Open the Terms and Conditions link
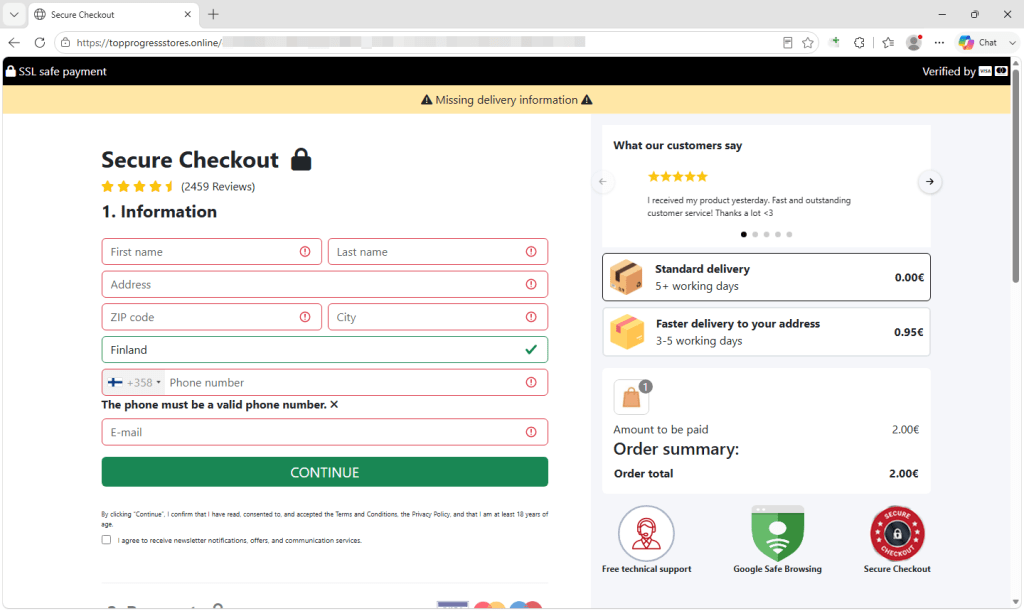This screenshot has height=611, width=1024. (366, 514)
